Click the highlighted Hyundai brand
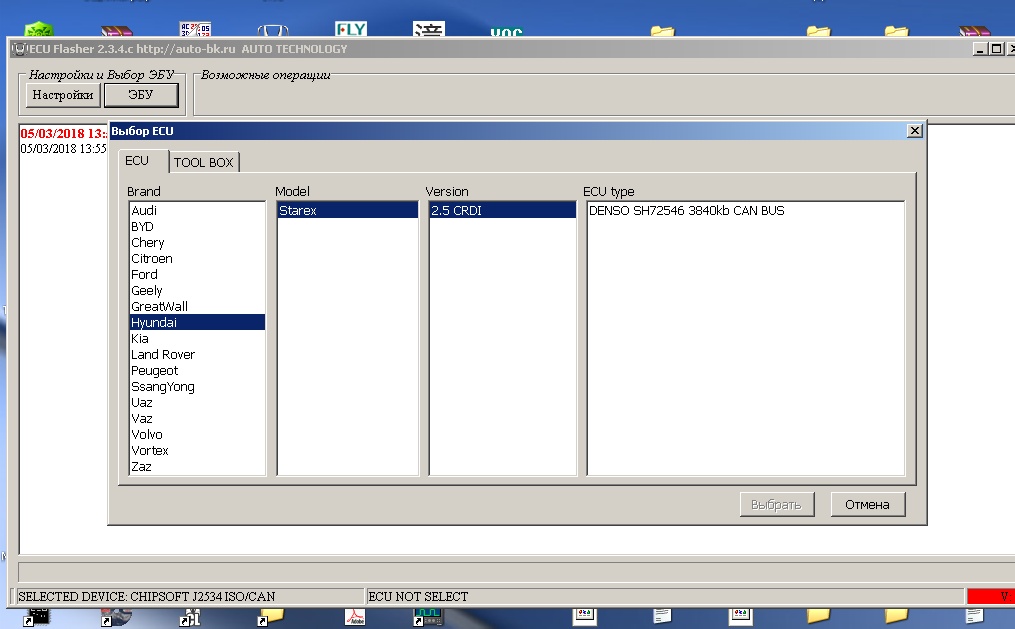Image resolution: width=1015 pixels, height=629 pixels. (x=197, y=322)
